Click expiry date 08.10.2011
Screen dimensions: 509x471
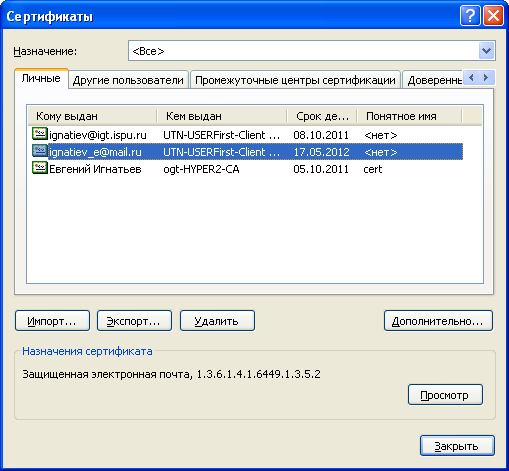coord(321,135)
